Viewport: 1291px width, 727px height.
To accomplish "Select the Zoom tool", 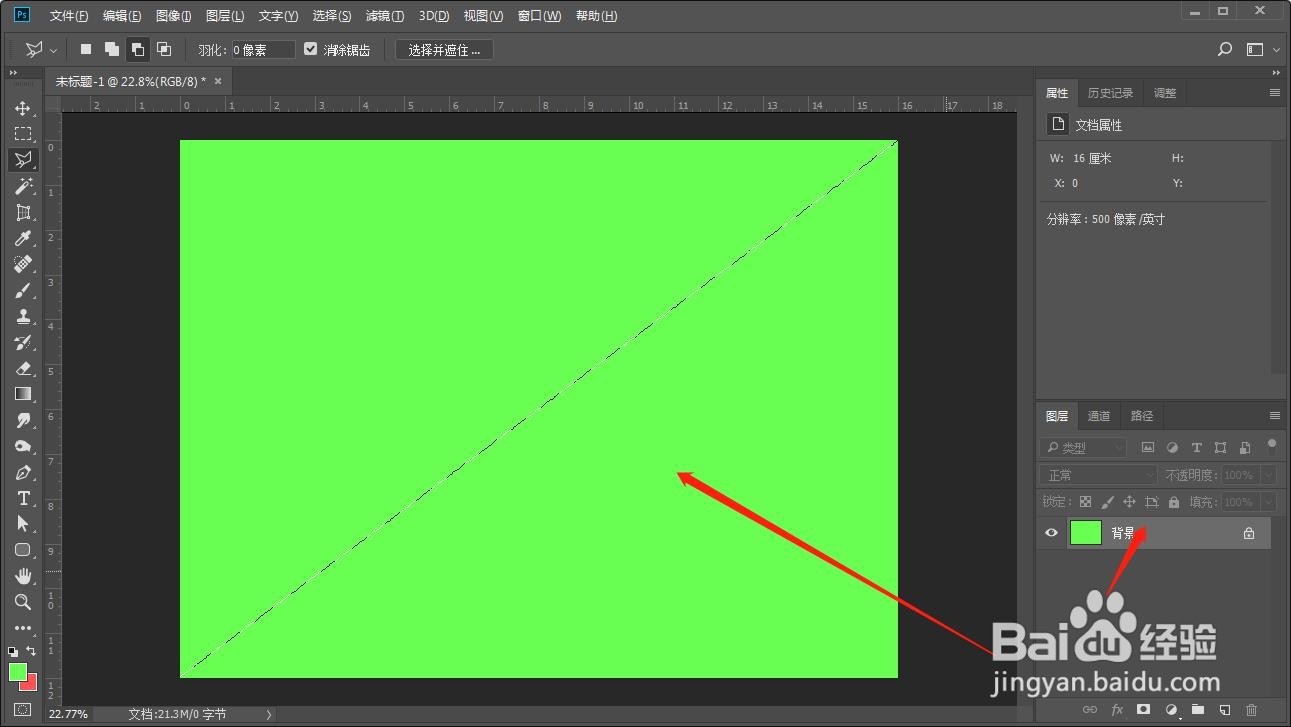I will point(23,602).
